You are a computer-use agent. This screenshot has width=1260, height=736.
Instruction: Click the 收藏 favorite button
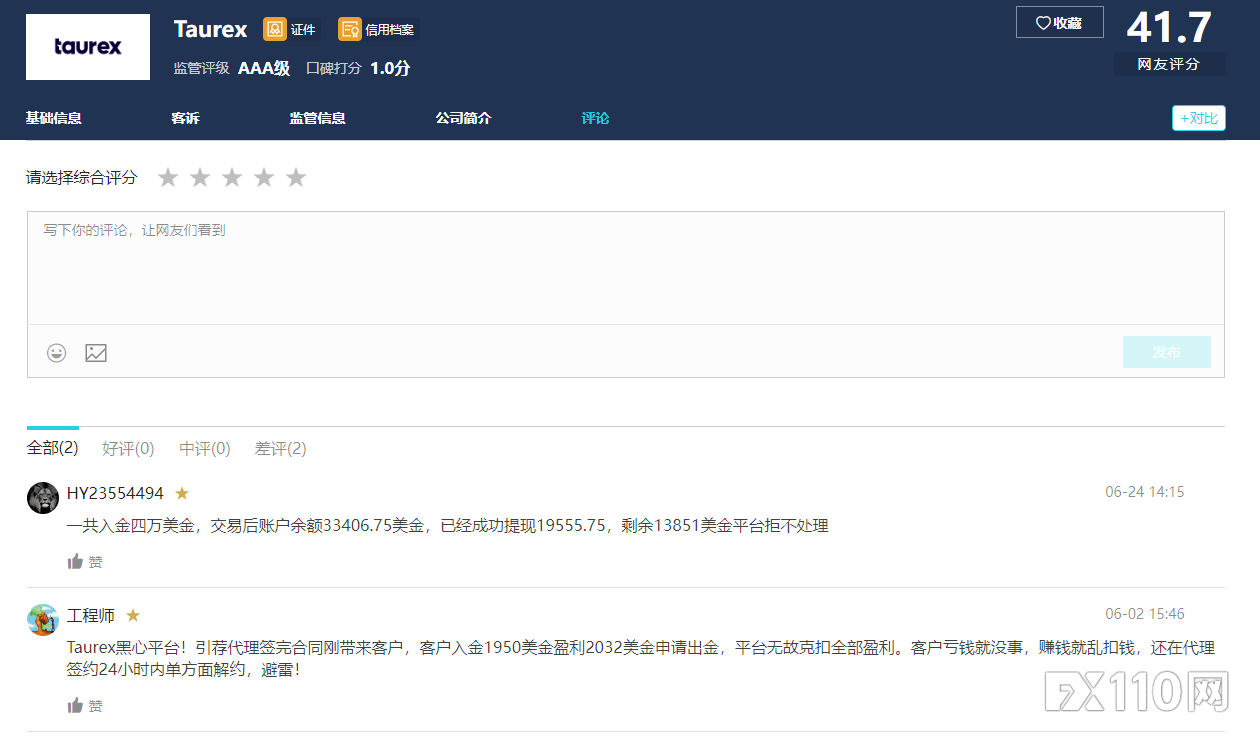[1059, 22]
